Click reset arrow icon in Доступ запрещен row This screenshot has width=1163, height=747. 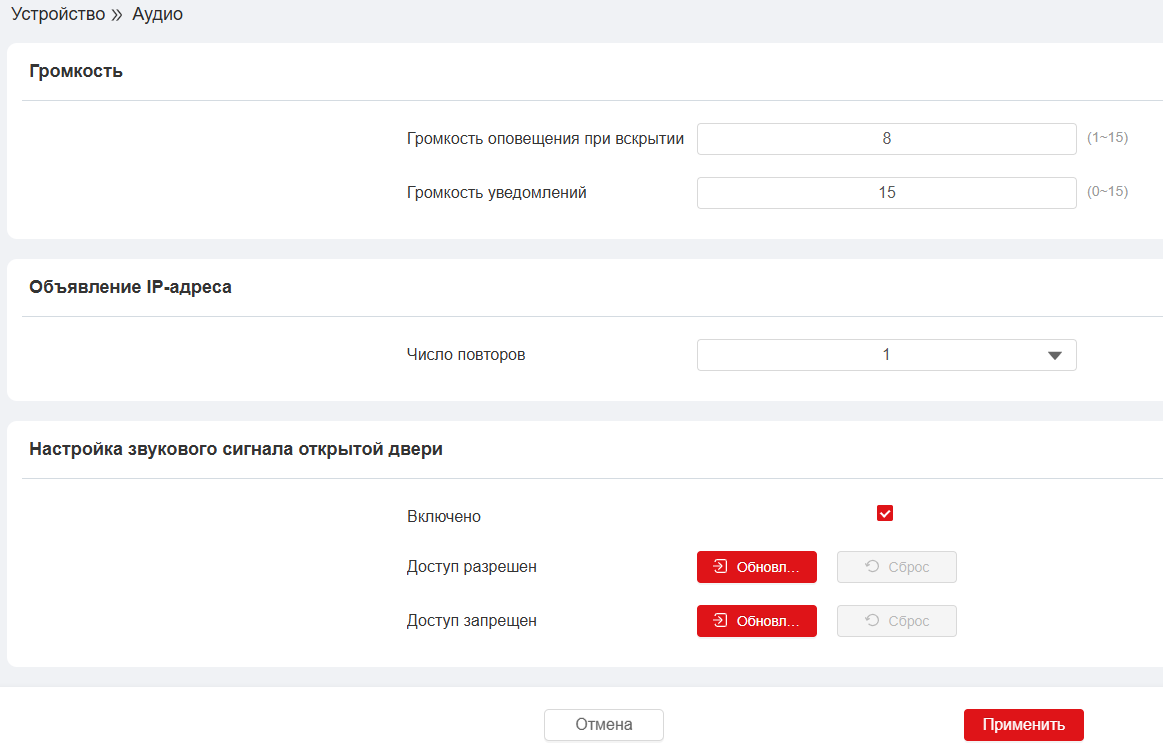[x=872, y=621]
